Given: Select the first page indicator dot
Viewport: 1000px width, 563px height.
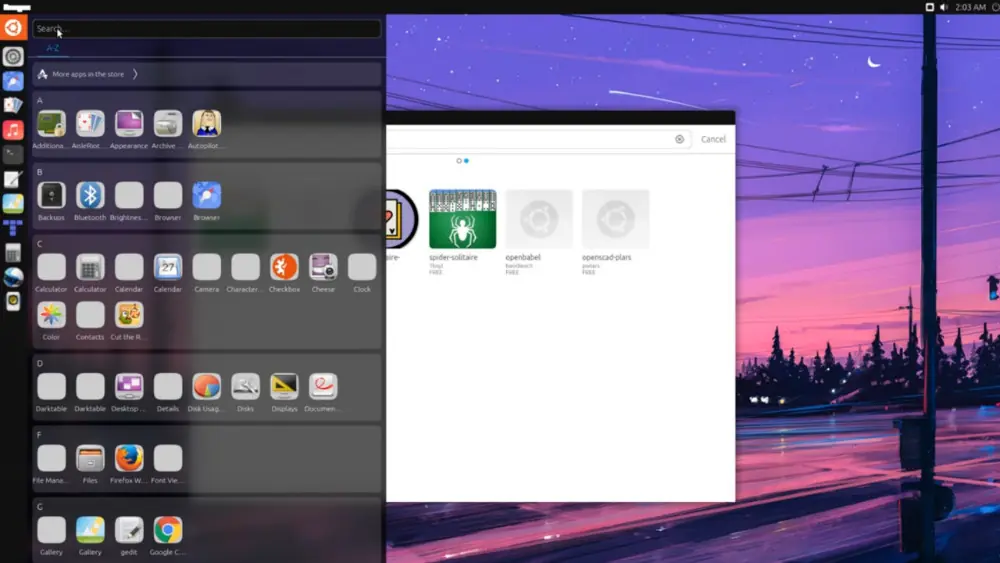Looking at the screenshot, I should point(459,161).
